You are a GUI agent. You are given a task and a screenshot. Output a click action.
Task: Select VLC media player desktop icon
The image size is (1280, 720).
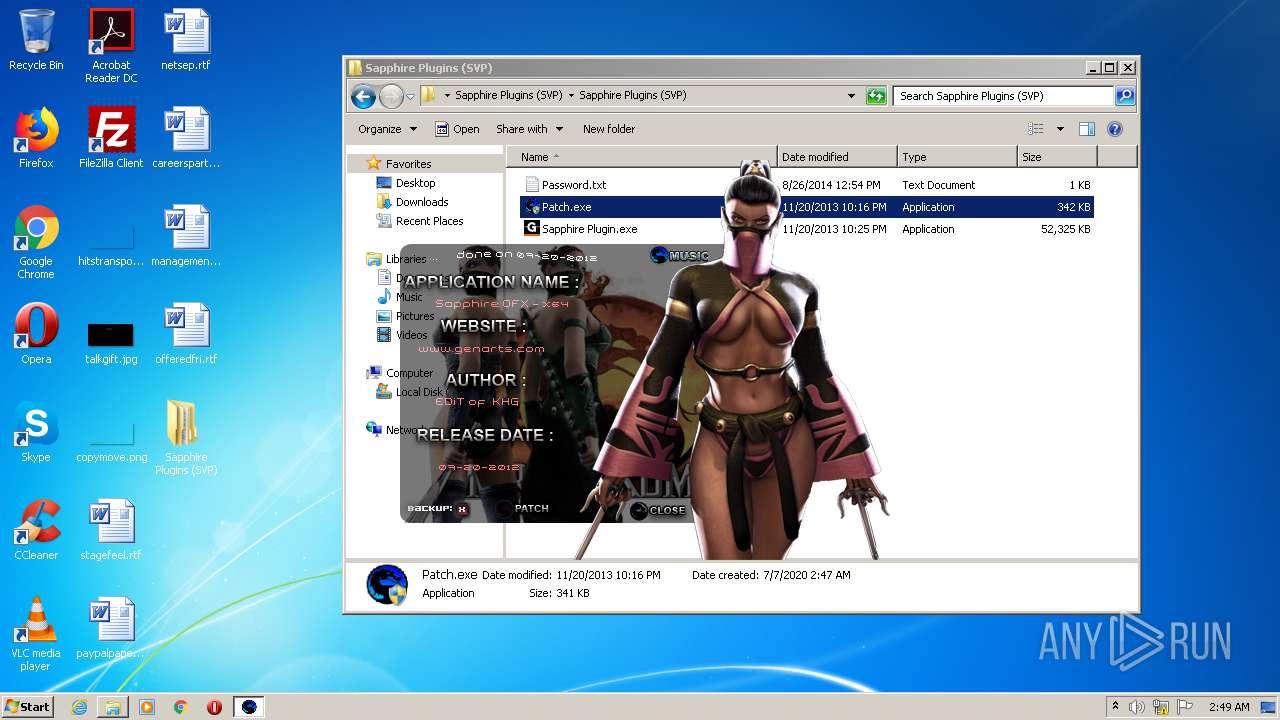(36, 634)
